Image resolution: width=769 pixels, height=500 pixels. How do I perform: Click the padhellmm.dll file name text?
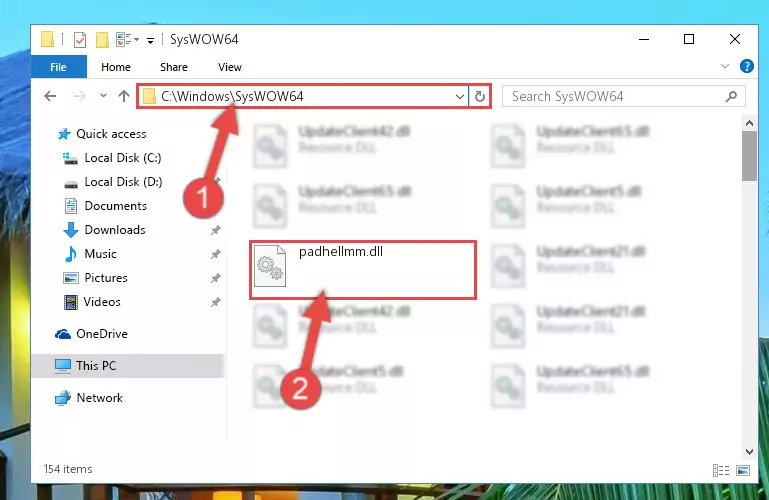pos(341,251)
